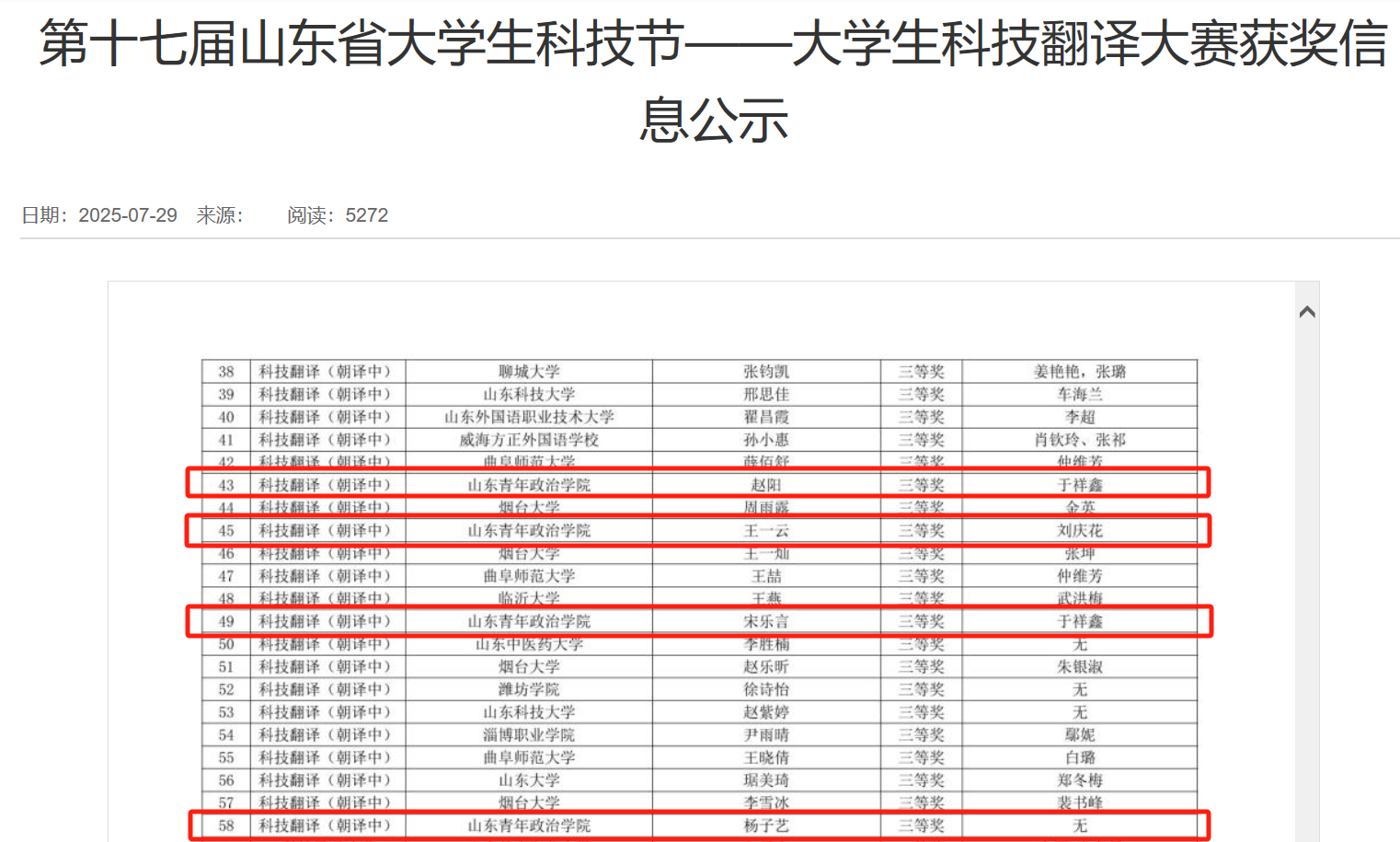The width and height of the screenshot is (1400, 842).
Task: Click the scroll-up arrow in the document viewer
Action: coord(1306,313)
